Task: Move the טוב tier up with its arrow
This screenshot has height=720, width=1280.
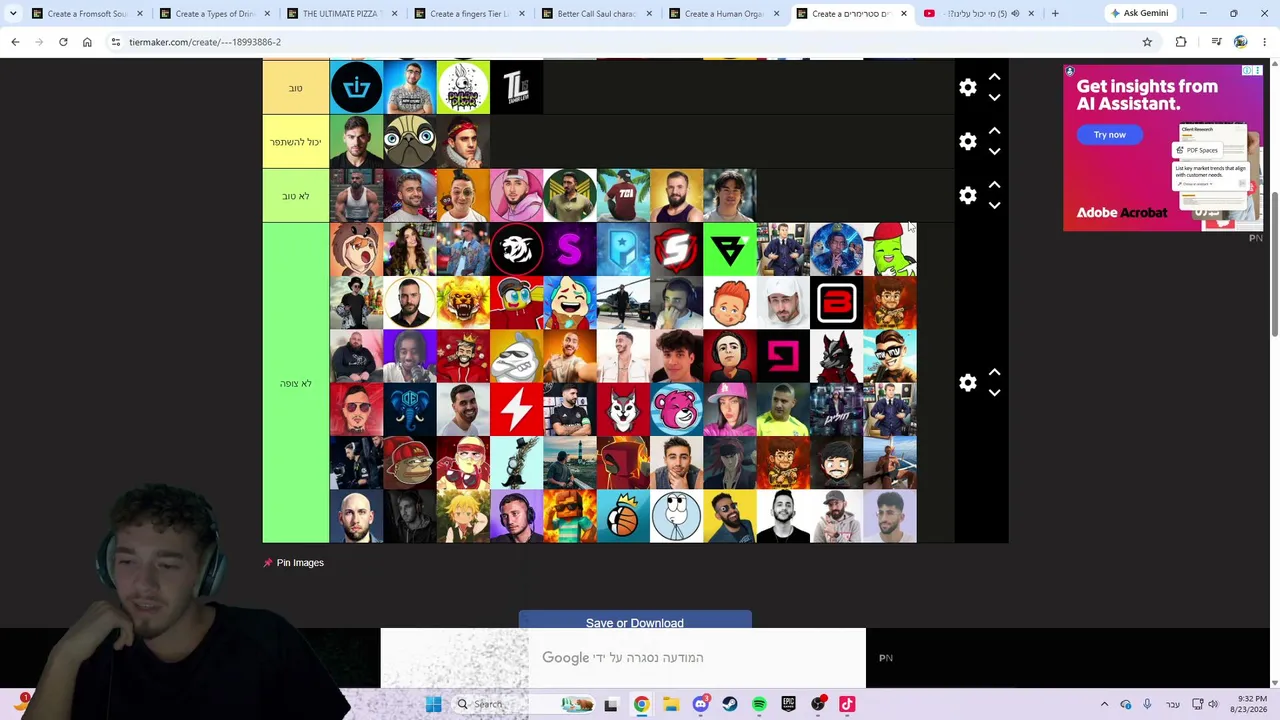Action: pos(994,77)
